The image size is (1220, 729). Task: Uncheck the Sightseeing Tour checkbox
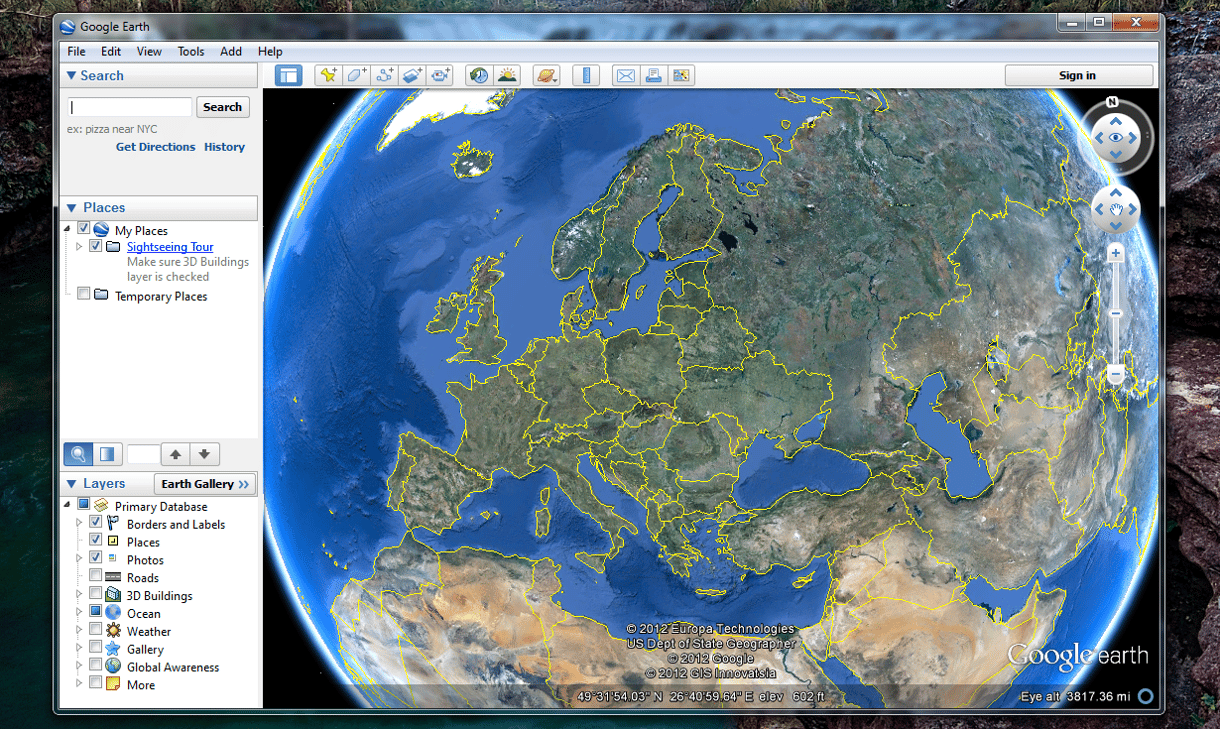[x=96, y=246]
